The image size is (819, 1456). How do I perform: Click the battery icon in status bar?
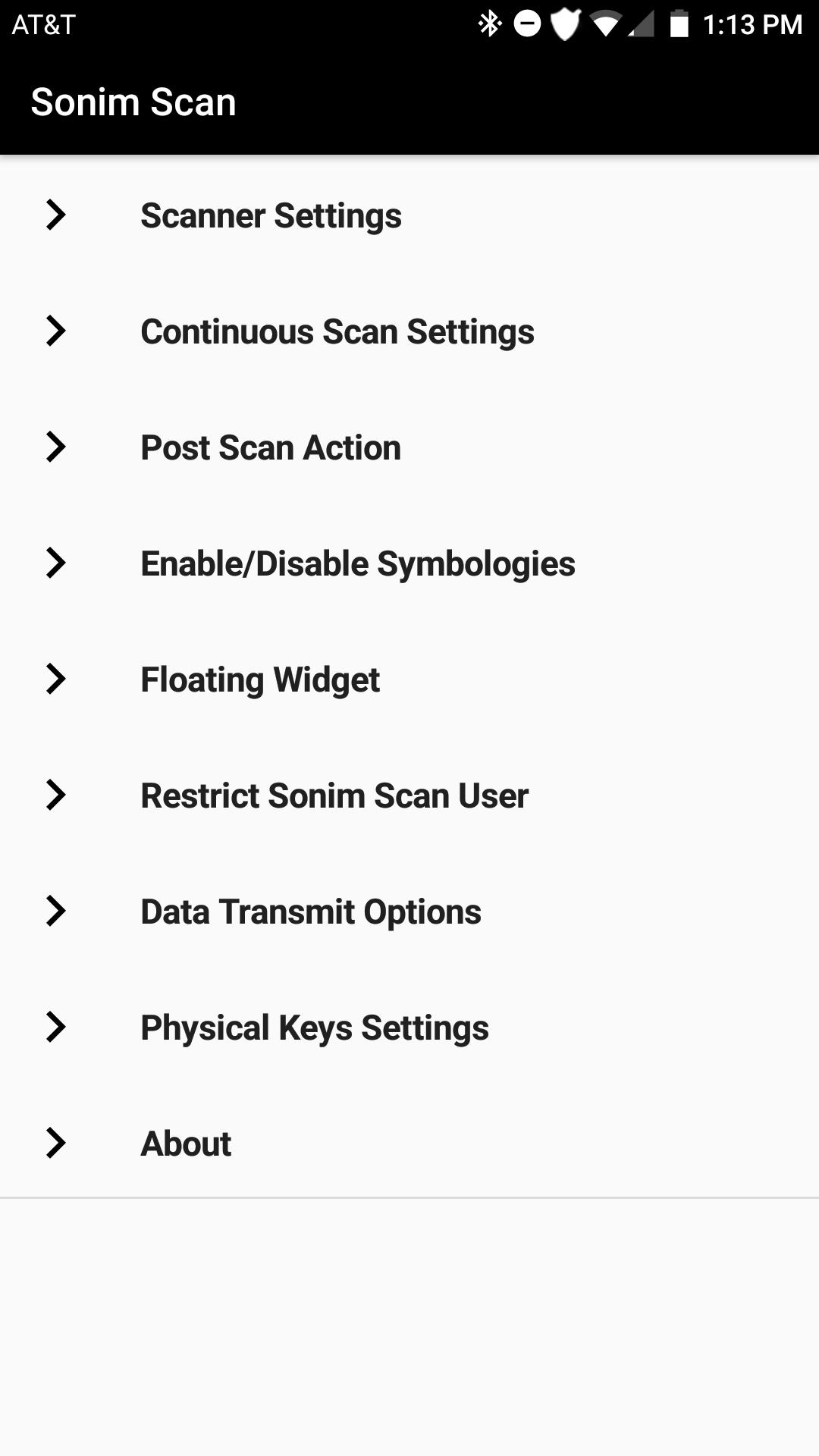[x=679, y=24]
